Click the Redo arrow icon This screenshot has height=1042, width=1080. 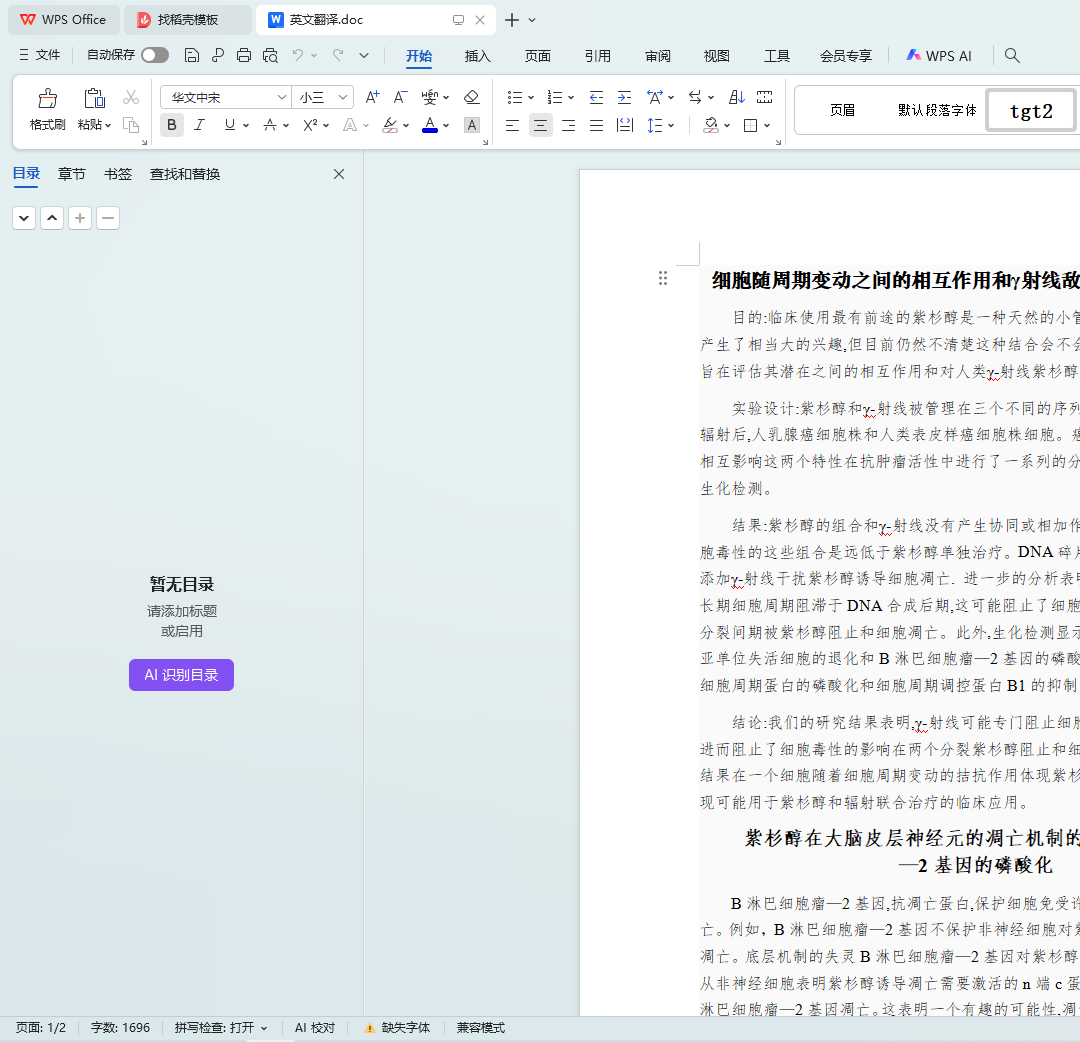click(x=338, y=55)
